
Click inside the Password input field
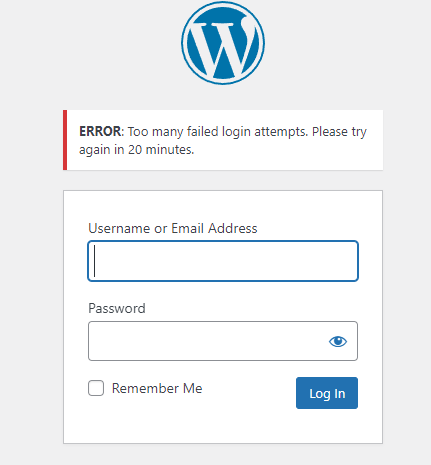(x=207, y=341)
